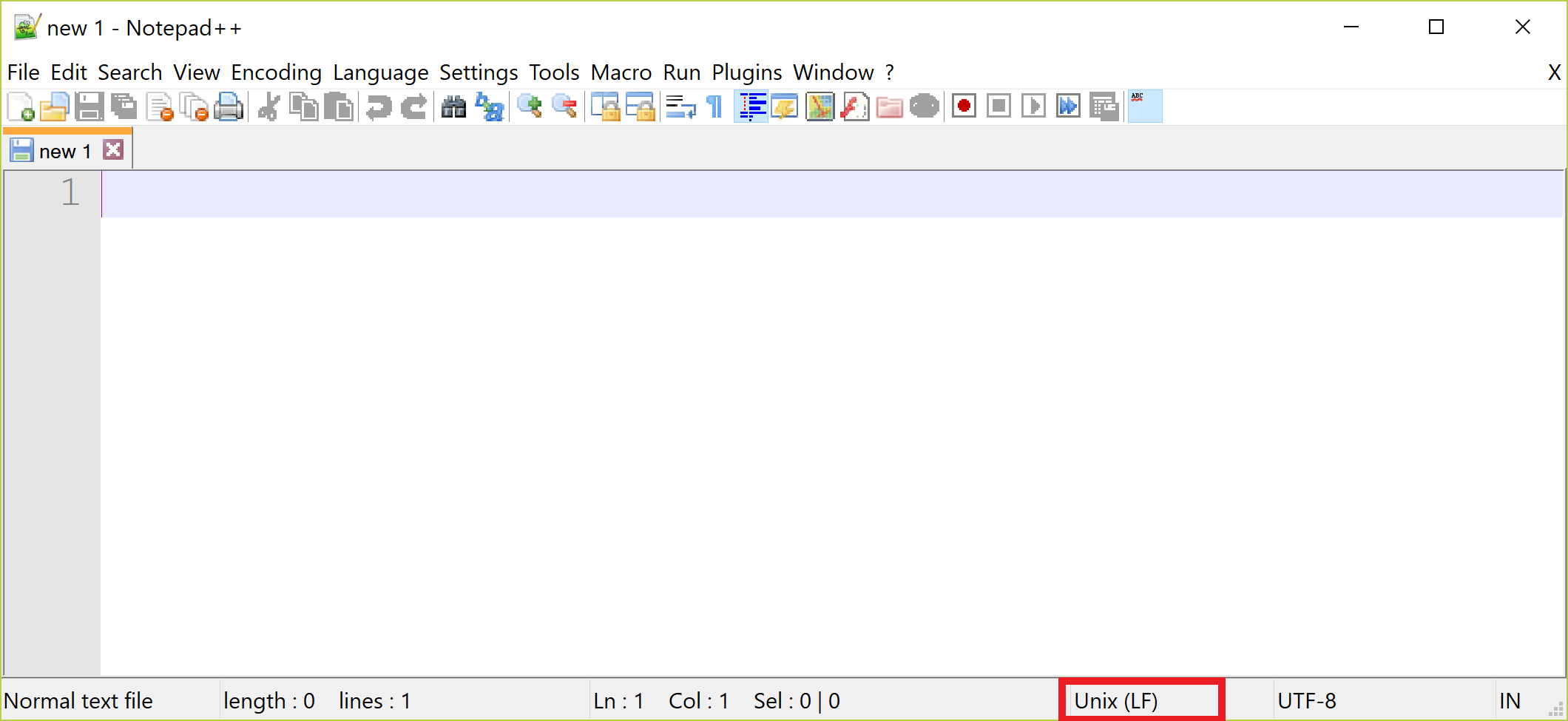Toggle Show All Characters pilcrow icon
This screenshot has height=721, width=1568.
[714, 107]
